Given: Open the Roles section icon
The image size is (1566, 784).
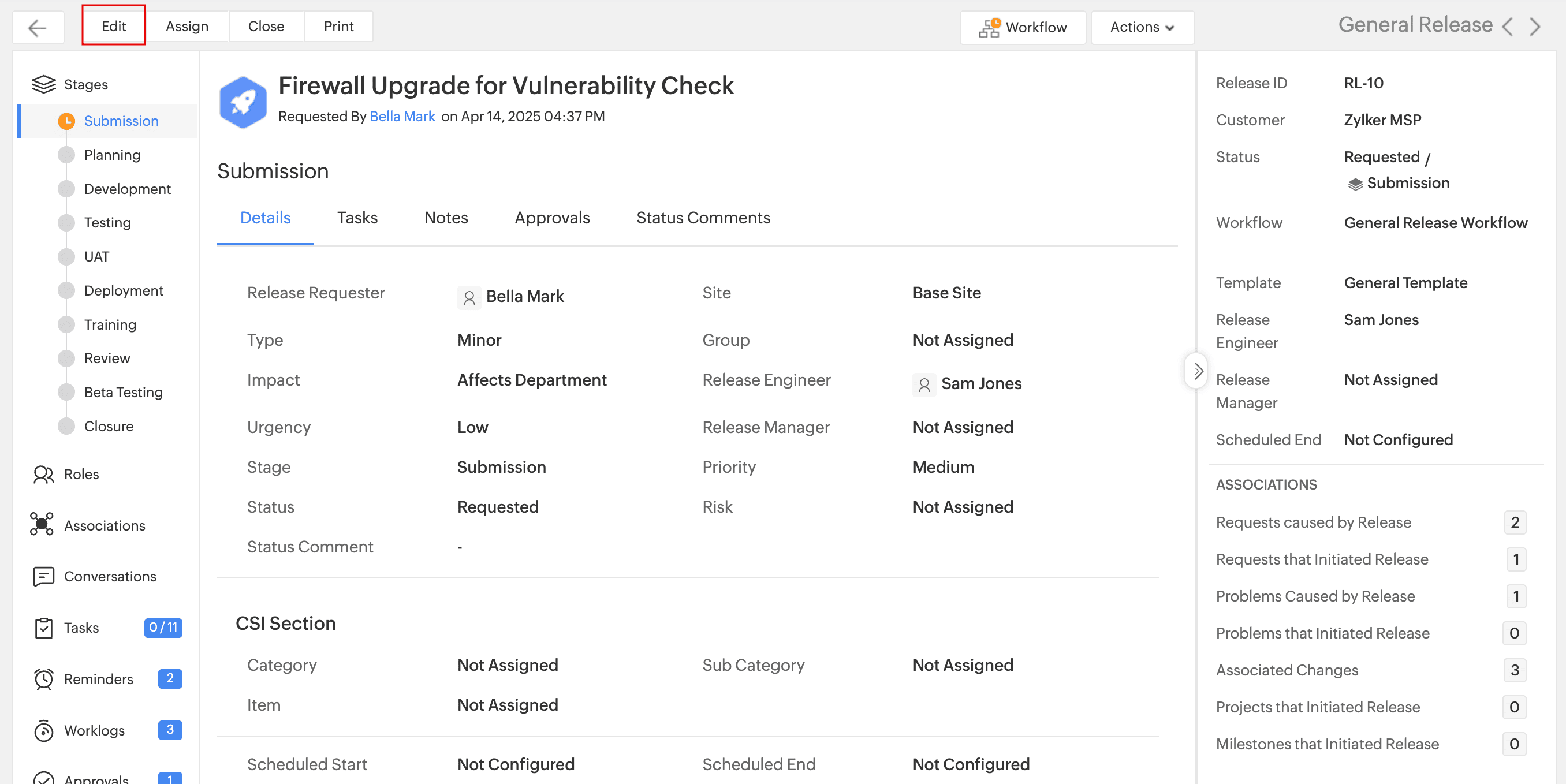Looking at the screenshot, I should pyautogui.click(x=43, y=475).
